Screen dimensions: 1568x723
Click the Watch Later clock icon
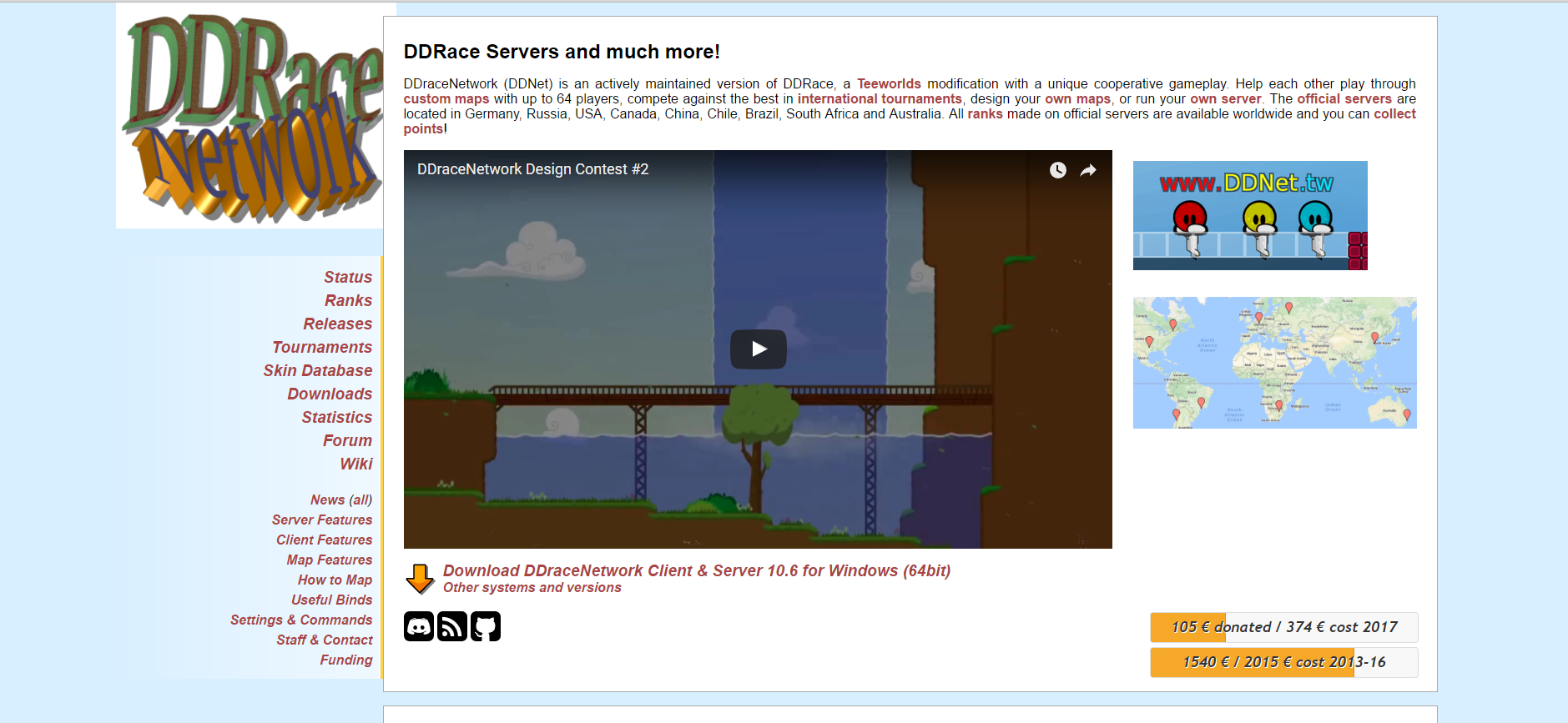[1057, 170]
